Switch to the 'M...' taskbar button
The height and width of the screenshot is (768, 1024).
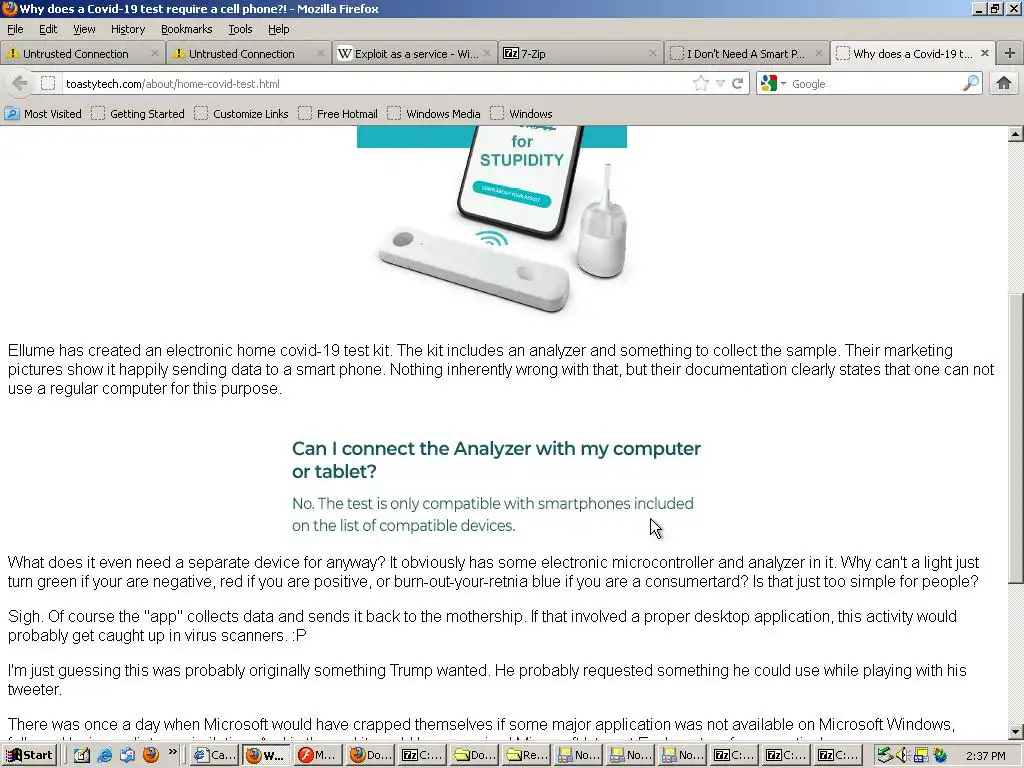point(318,755)
